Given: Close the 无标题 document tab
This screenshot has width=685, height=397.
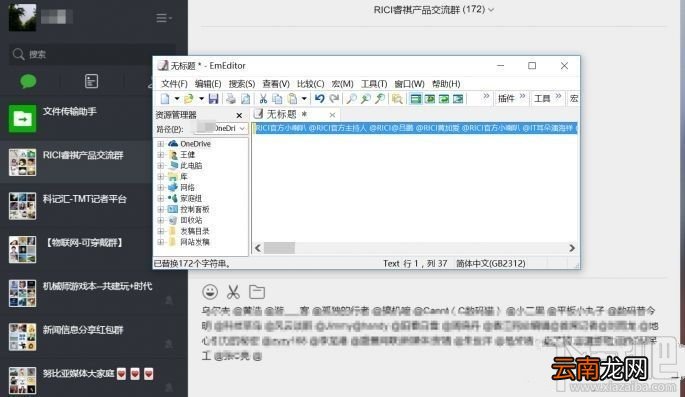Looking at the screenshot, I should coord(332,115).
